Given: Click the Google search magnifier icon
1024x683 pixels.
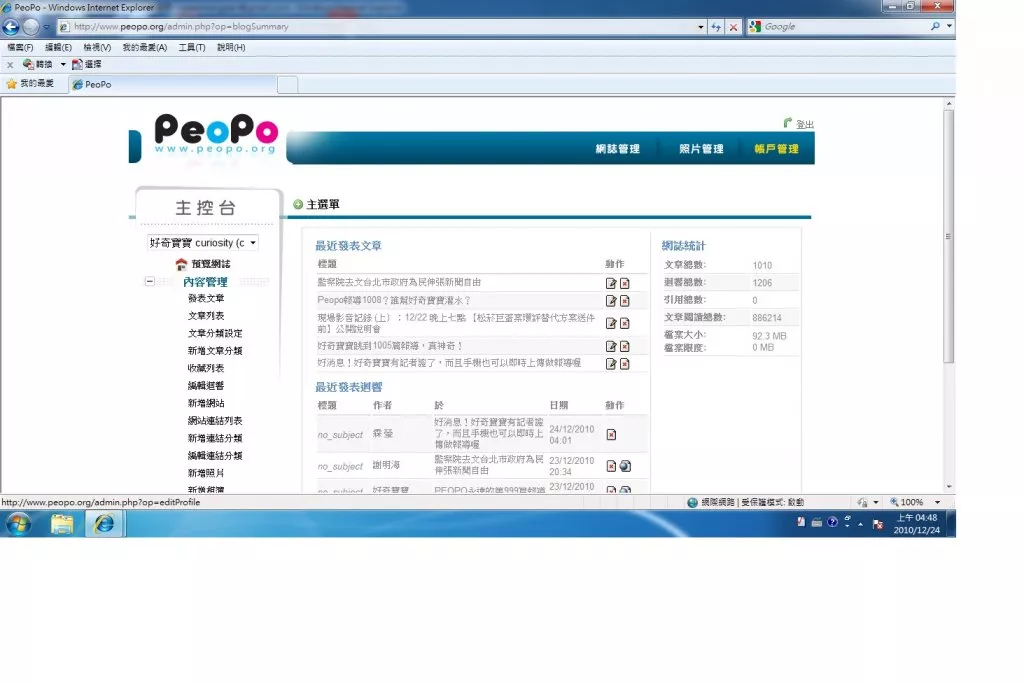Looking at the screenshot, I should 935,26.
